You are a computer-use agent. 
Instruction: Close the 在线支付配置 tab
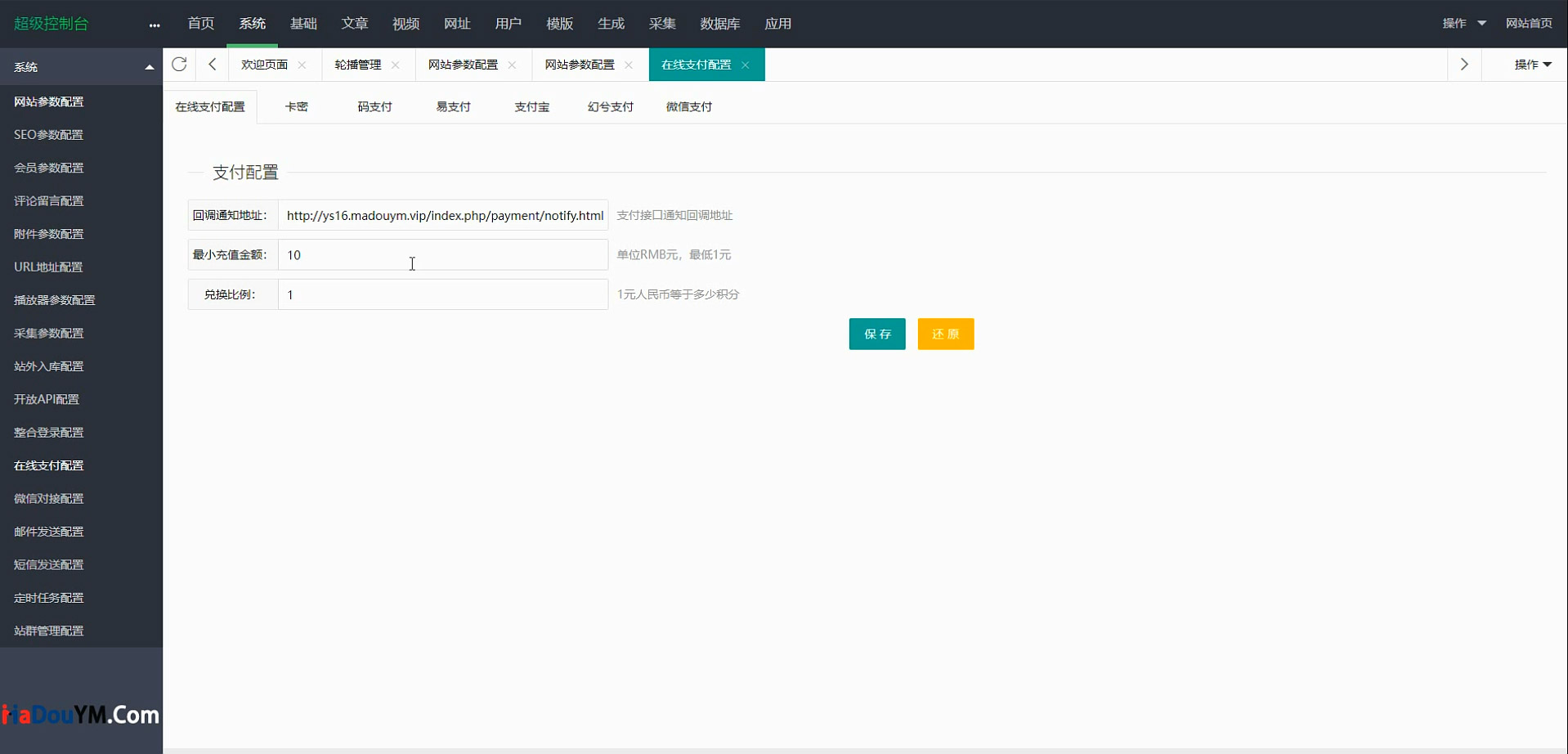pos(746,65)
